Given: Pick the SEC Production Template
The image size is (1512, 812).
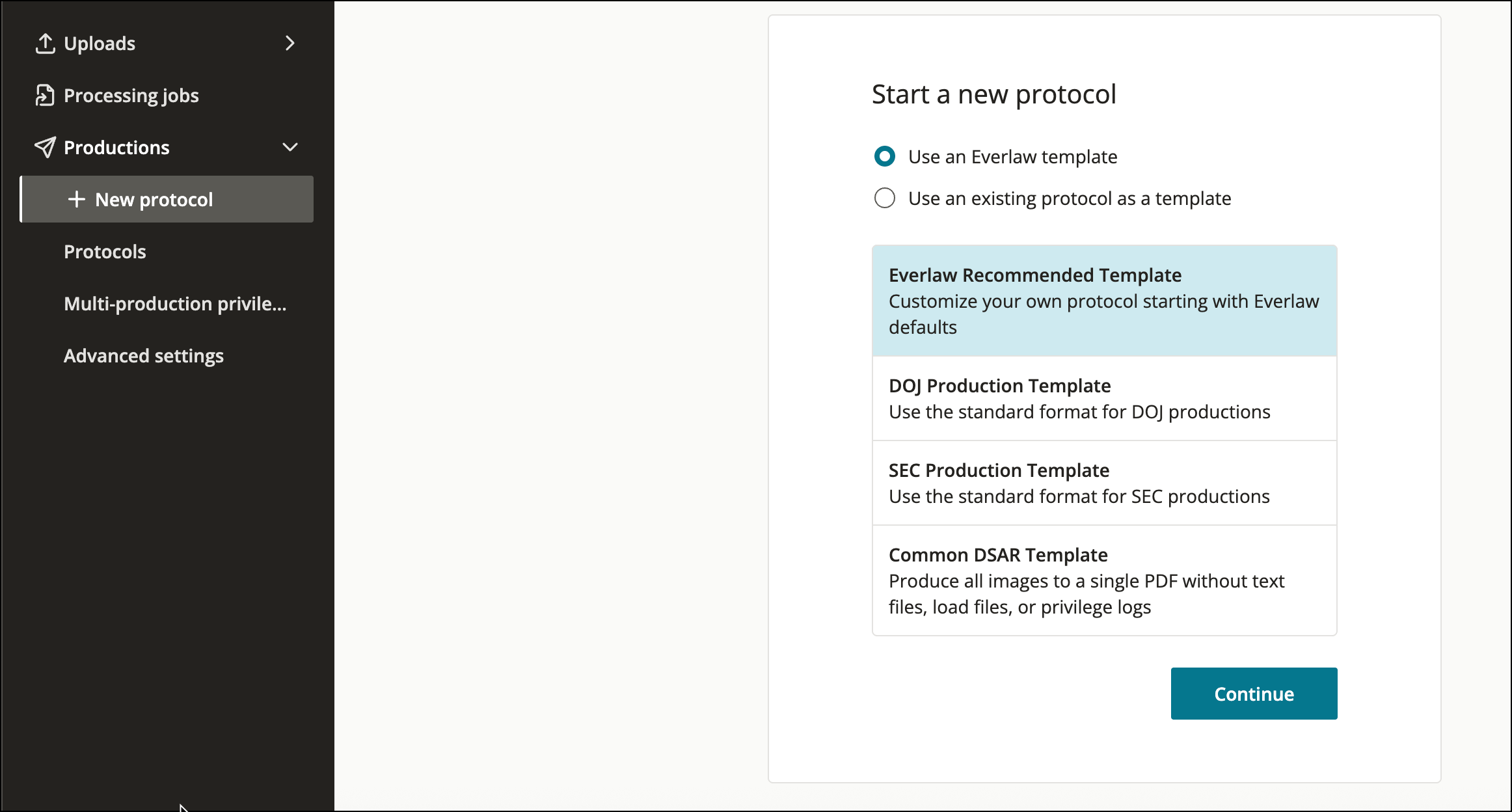Looking at the screenshot, I should [1104, 483].
